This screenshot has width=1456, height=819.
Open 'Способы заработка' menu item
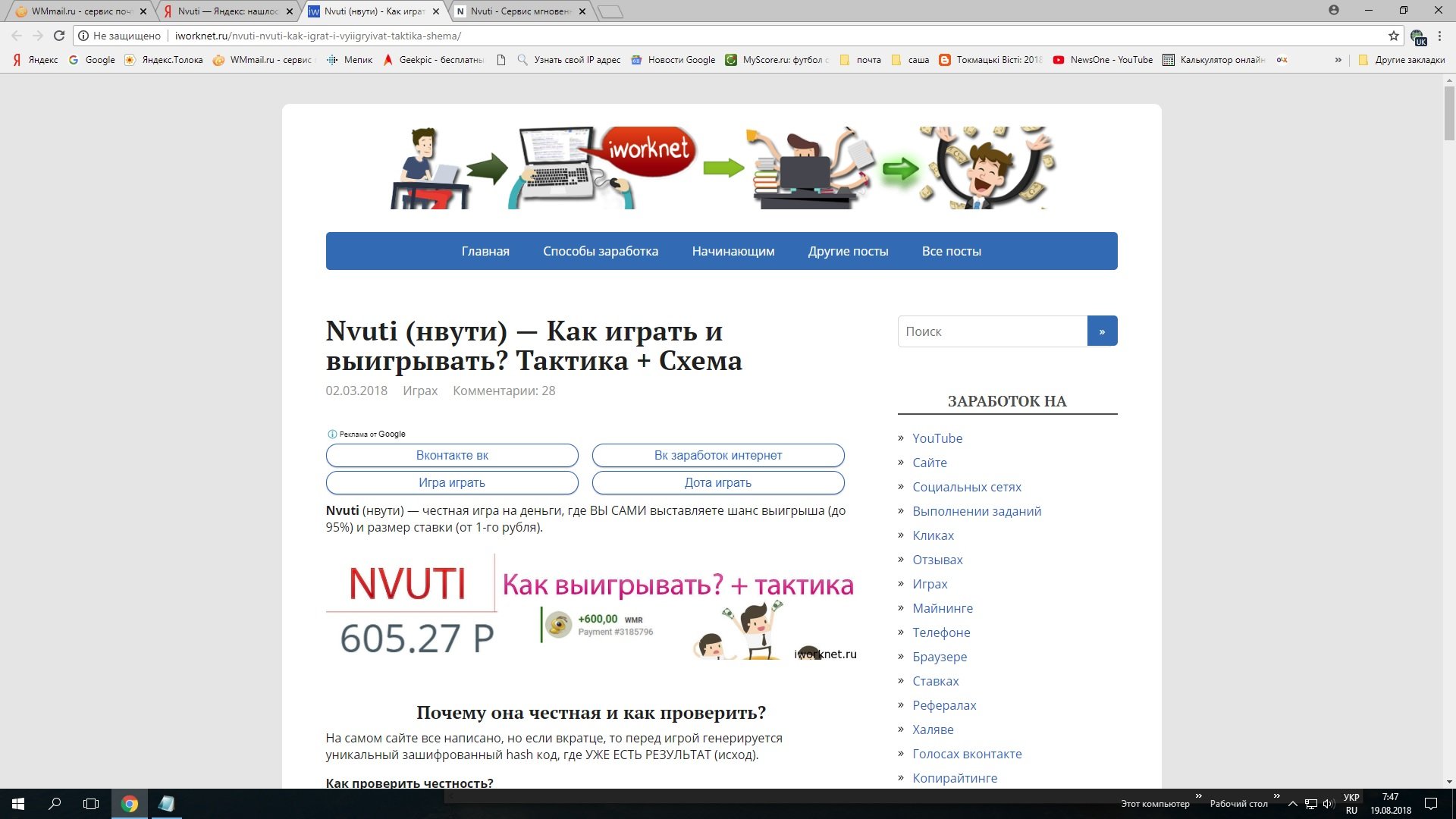click(601, 251)
